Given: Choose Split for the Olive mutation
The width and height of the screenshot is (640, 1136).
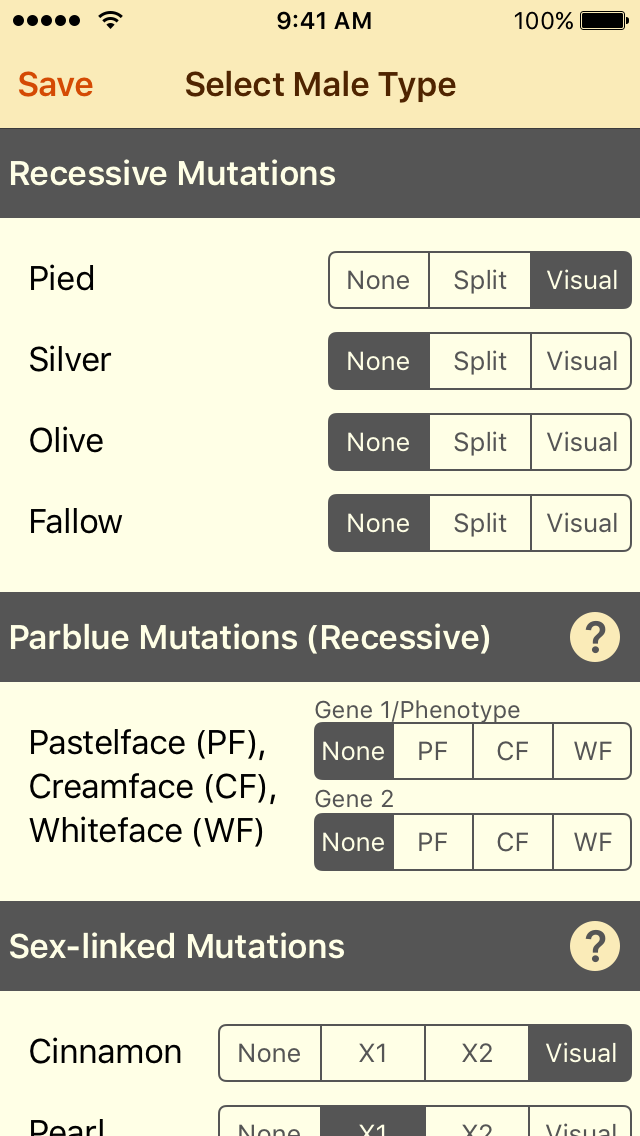Looking at the screenshot, I should pyautogui.click(x=479, y=442).
